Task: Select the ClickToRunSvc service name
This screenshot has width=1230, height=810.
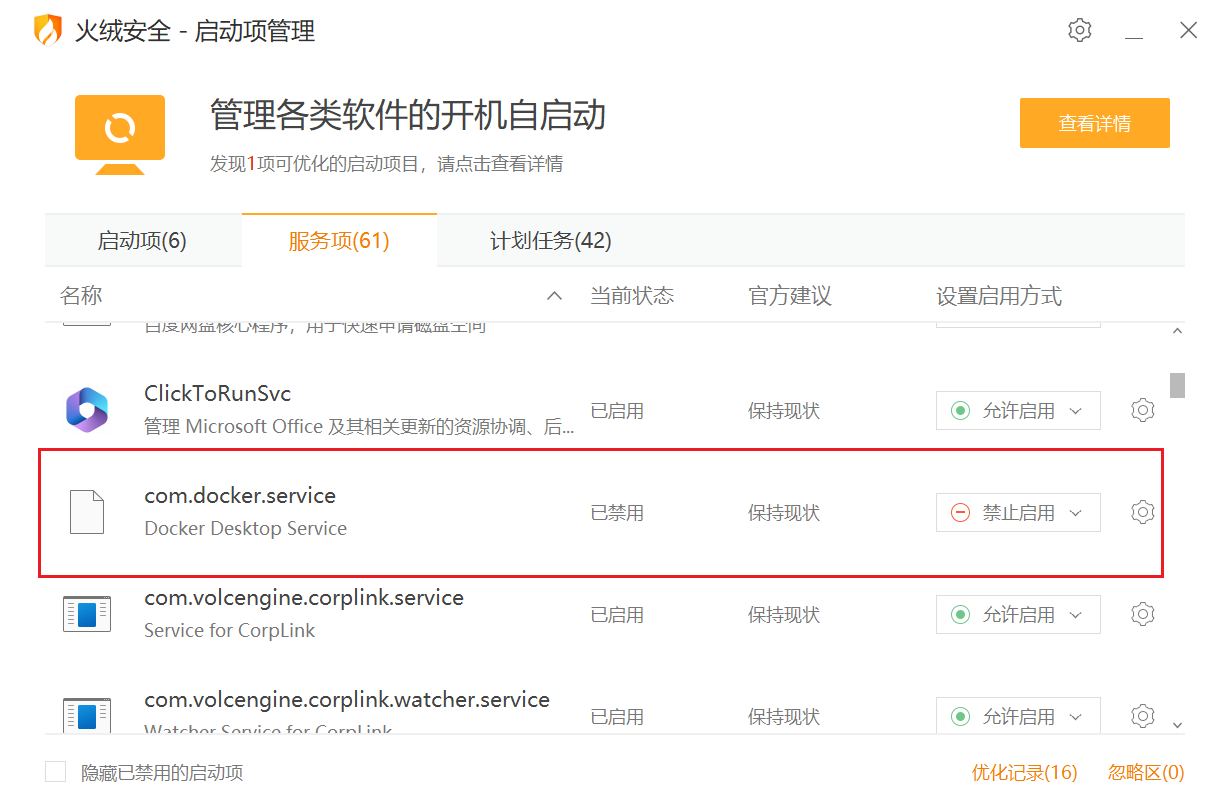Action: coord(218,394)
